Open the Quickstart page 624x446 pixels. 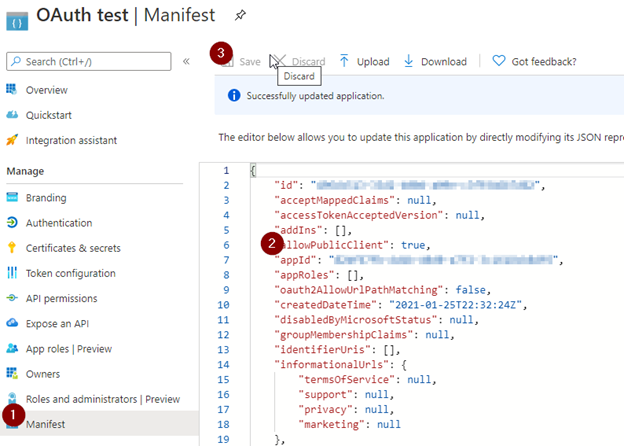49,115
